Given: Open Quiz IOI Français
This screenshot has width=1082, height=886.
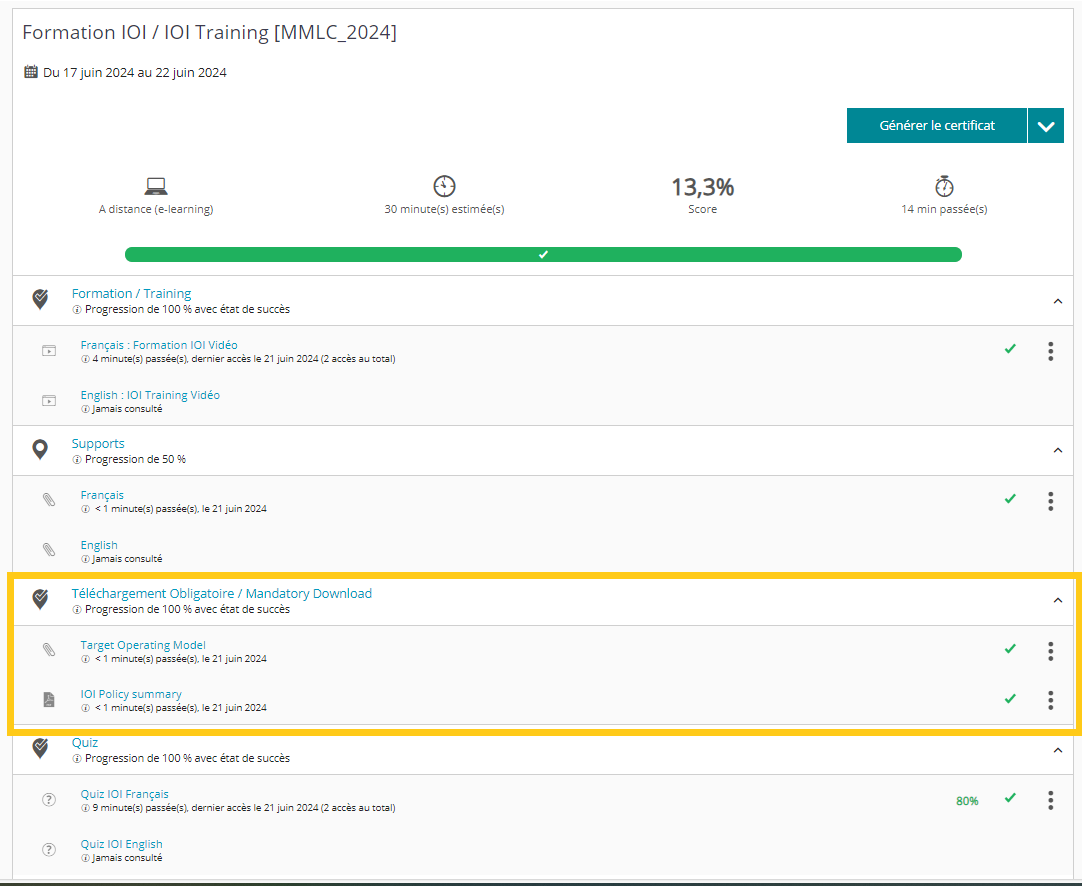Looking at the screenshot, I should (x=124, y=794).
